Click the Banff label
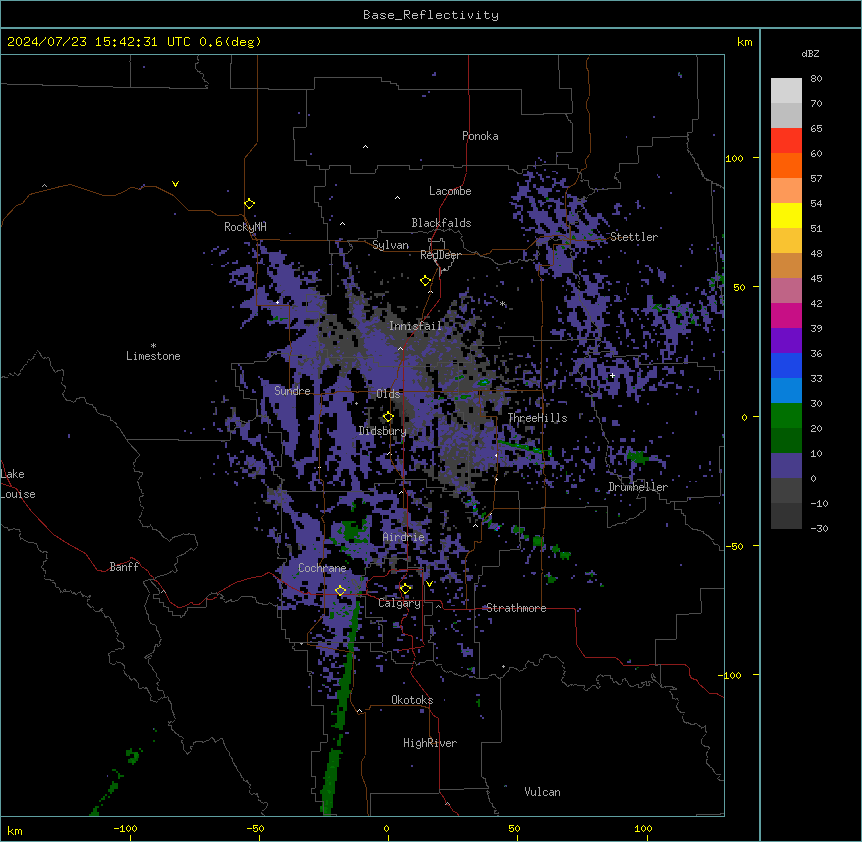The height and width of the screenshot is (842, 862). coord(124,567)
